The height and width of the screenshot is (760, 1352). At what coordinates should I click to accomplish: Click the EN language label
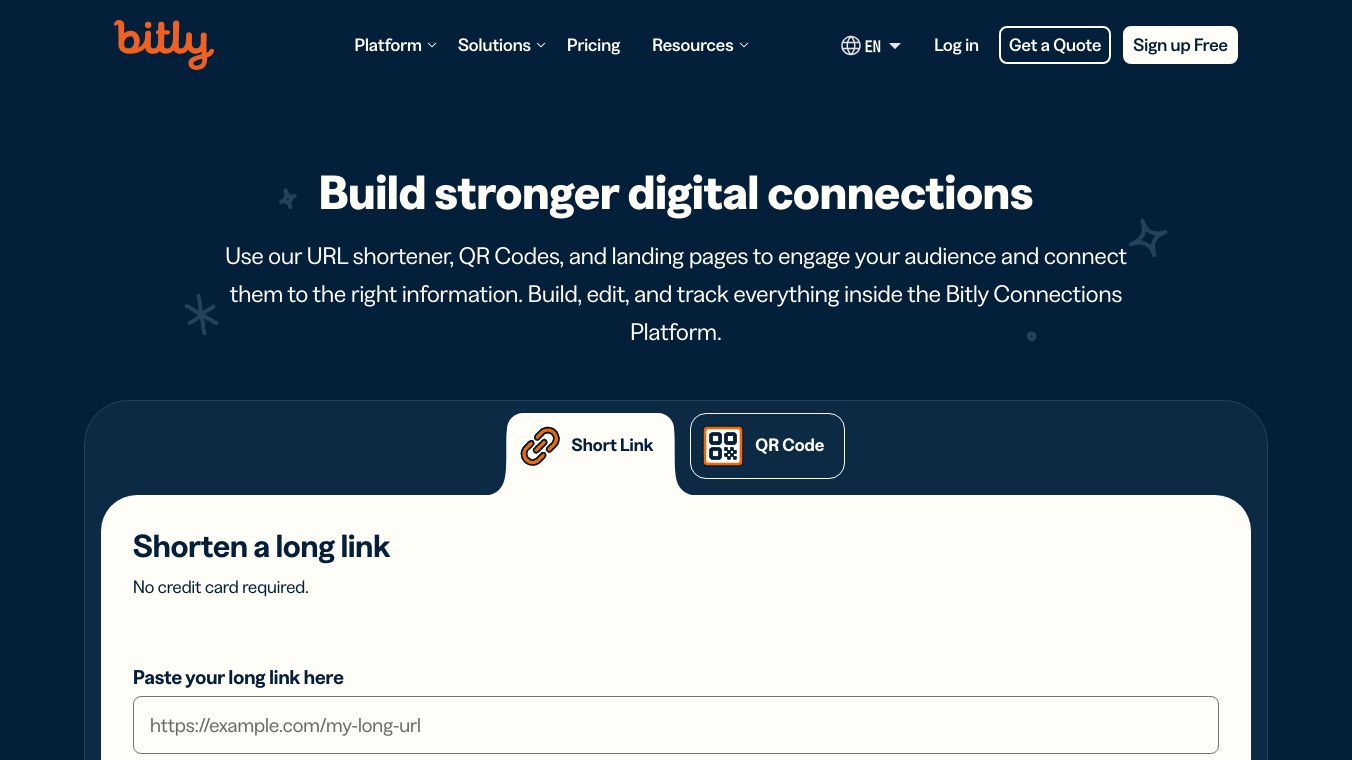[873, 46]
